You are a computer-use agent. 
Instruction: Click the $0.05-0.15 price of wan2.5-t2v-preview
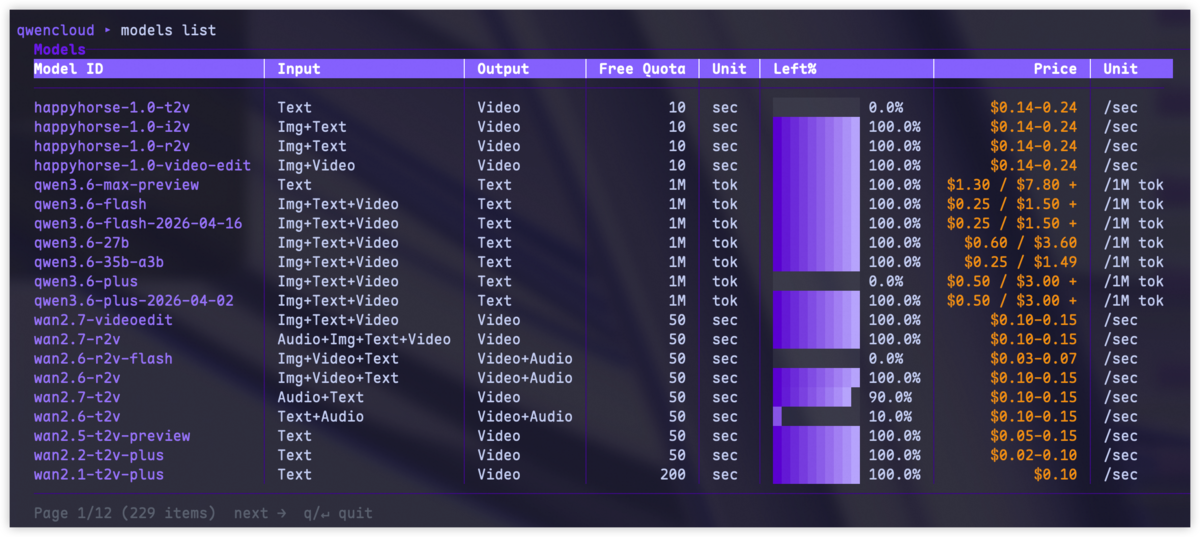[1034, 436]
